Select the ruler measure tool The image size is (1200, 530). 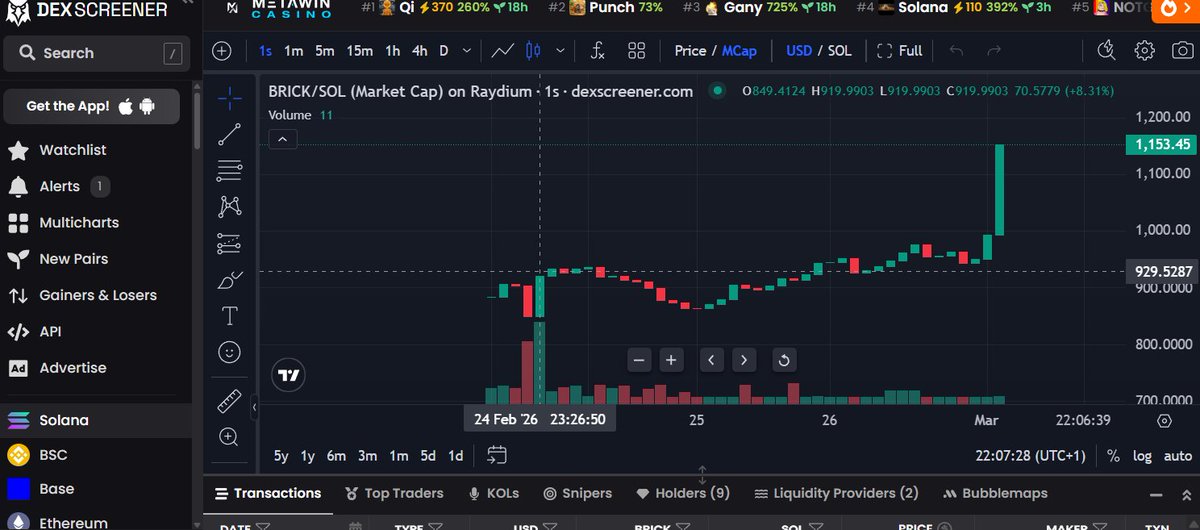[230, 401]
